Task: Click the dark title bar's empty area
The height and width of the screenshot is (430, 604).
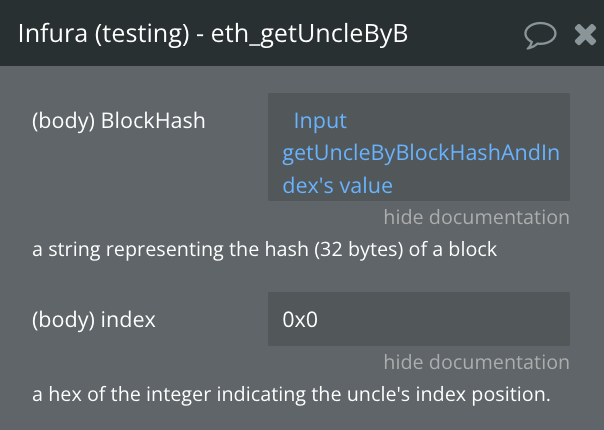Action: (470, 34)
